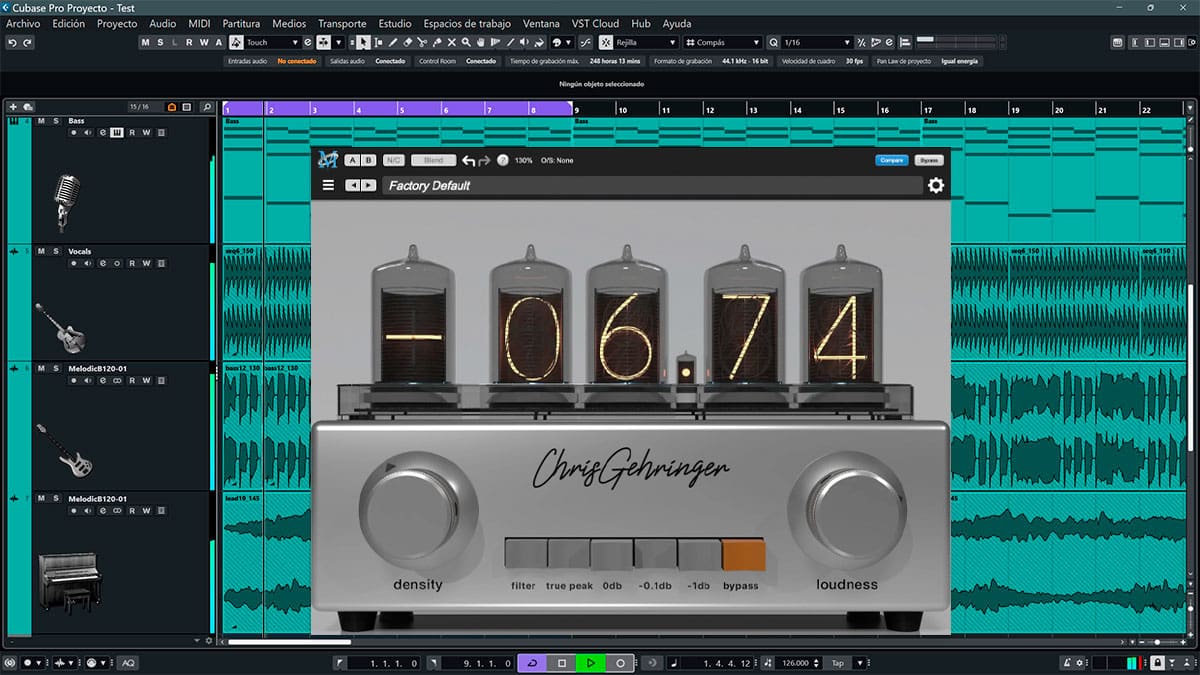
Task: Click the plugin undo arrow
Action: tap(468, 160)
